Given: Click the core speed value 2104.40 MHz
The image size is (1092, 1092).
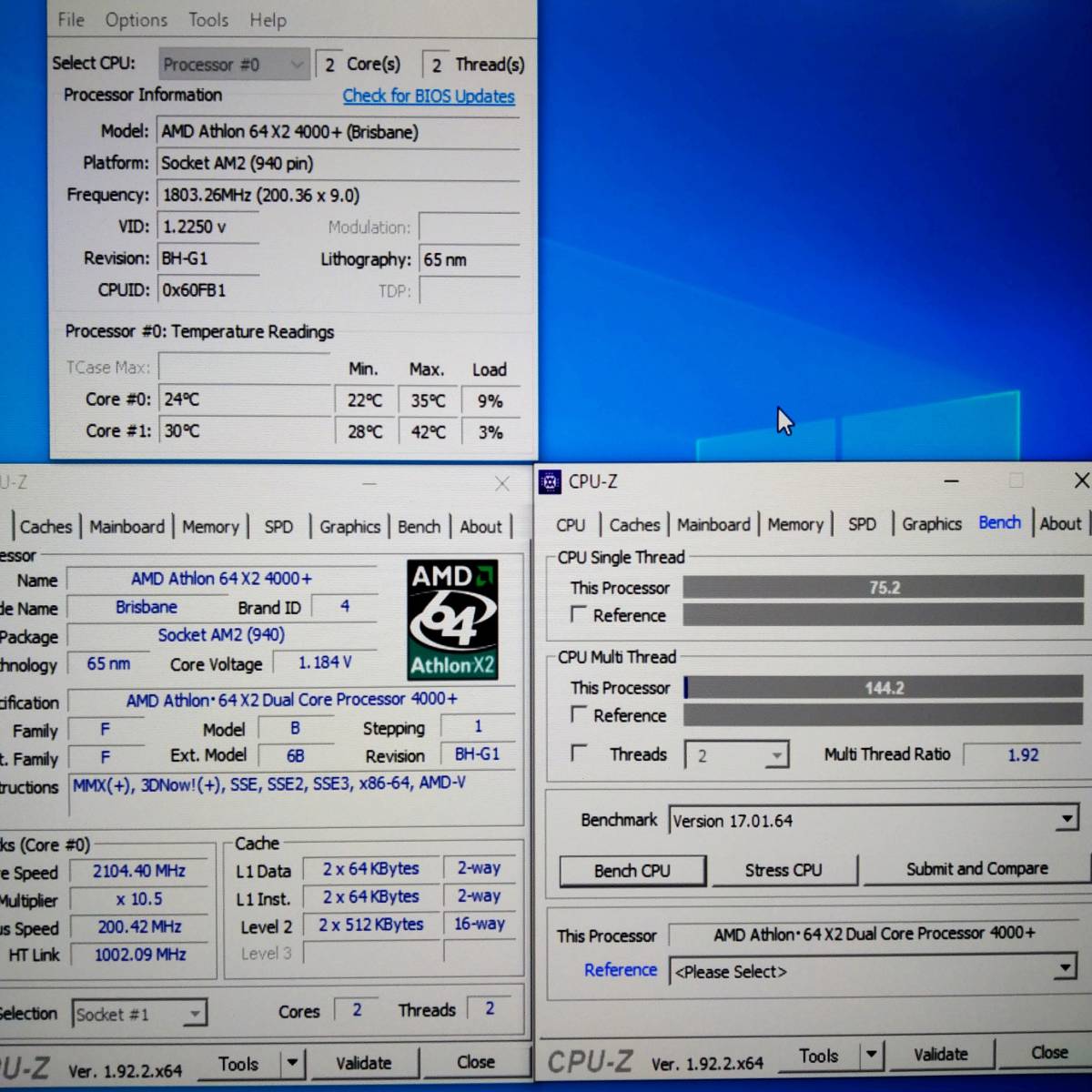Looking at the screenshot, I should 139,871.
